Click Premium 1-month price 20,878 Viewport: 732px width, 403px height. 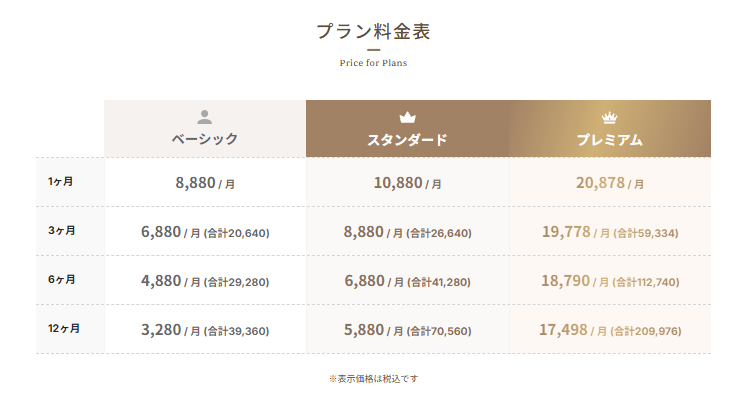(x=600, y=183)
